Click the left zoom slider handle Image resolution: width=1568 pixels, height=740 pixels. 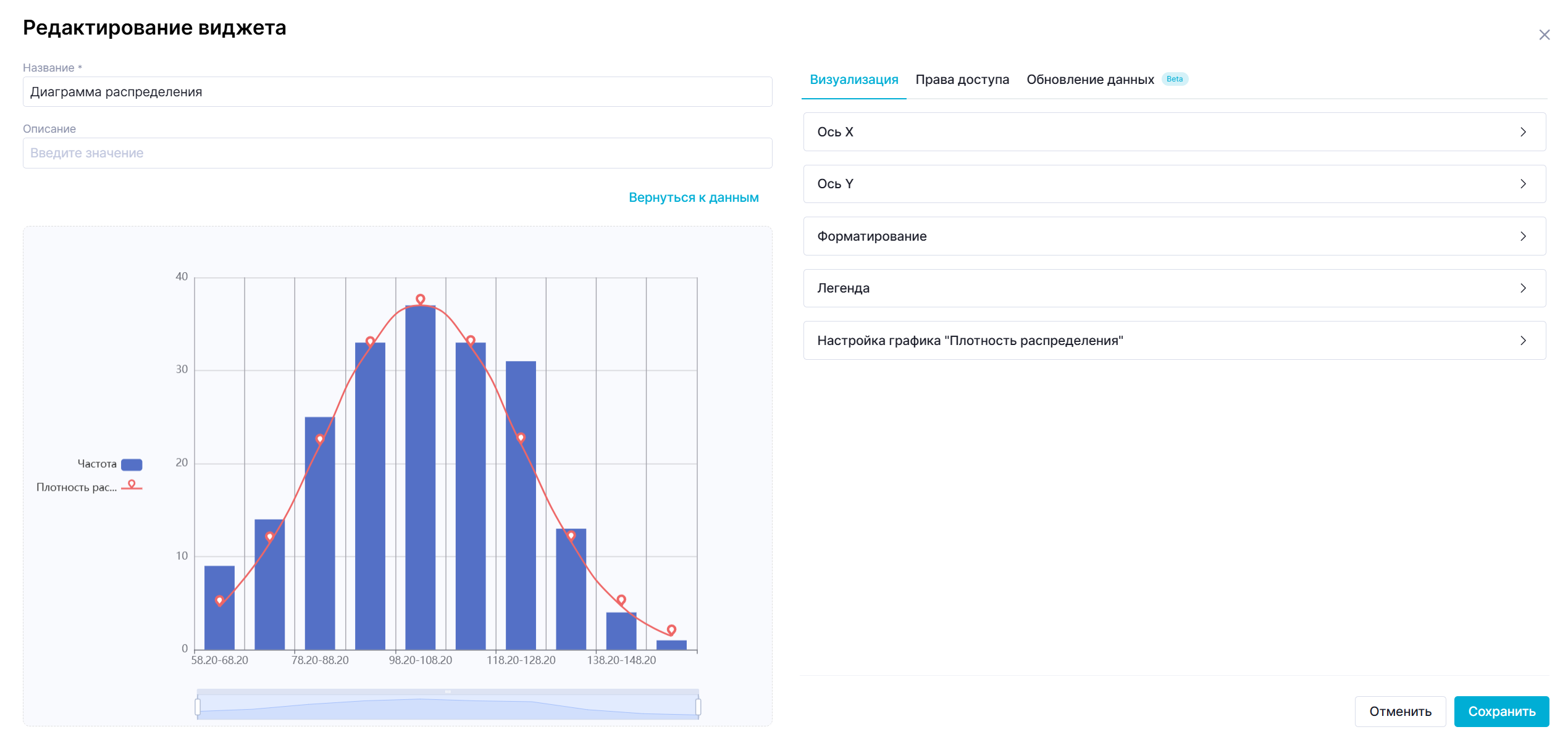[198, 707]
